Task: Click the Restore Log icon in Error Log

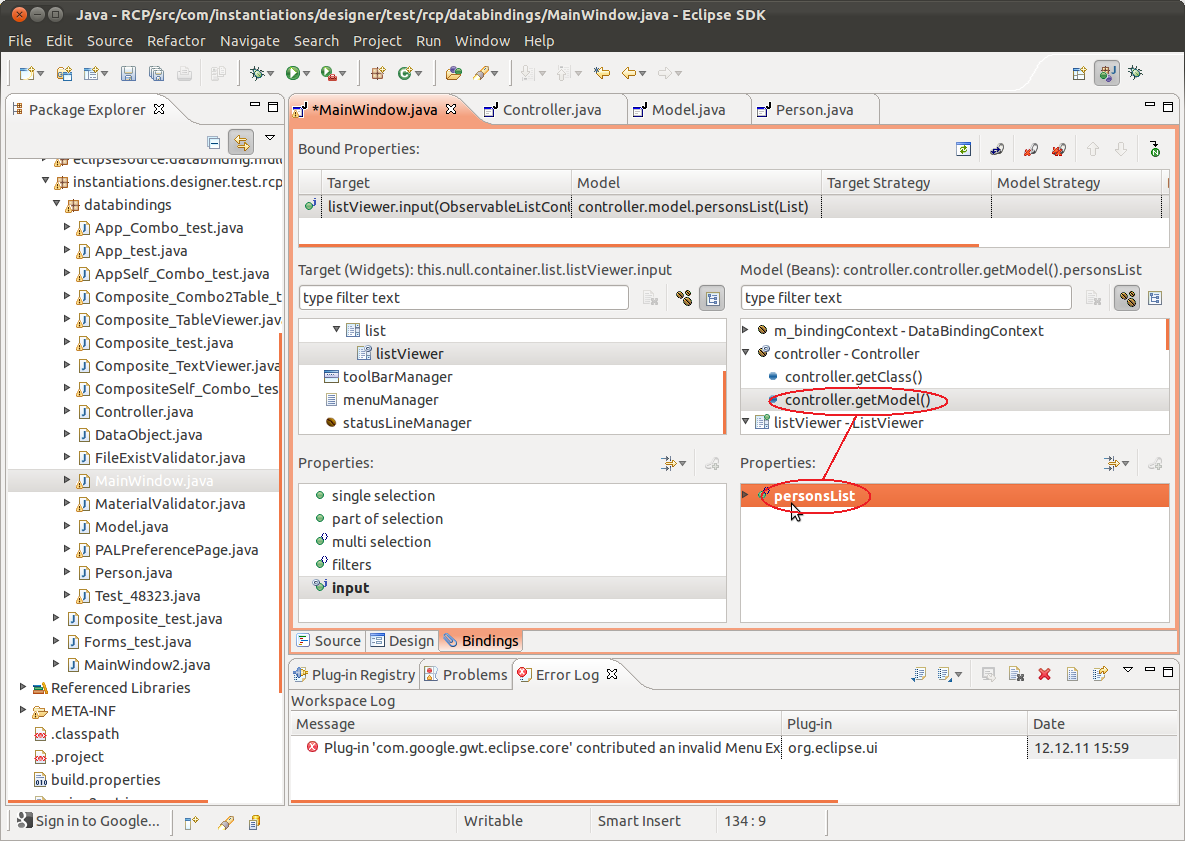Action: click(x=1100, y=674)
